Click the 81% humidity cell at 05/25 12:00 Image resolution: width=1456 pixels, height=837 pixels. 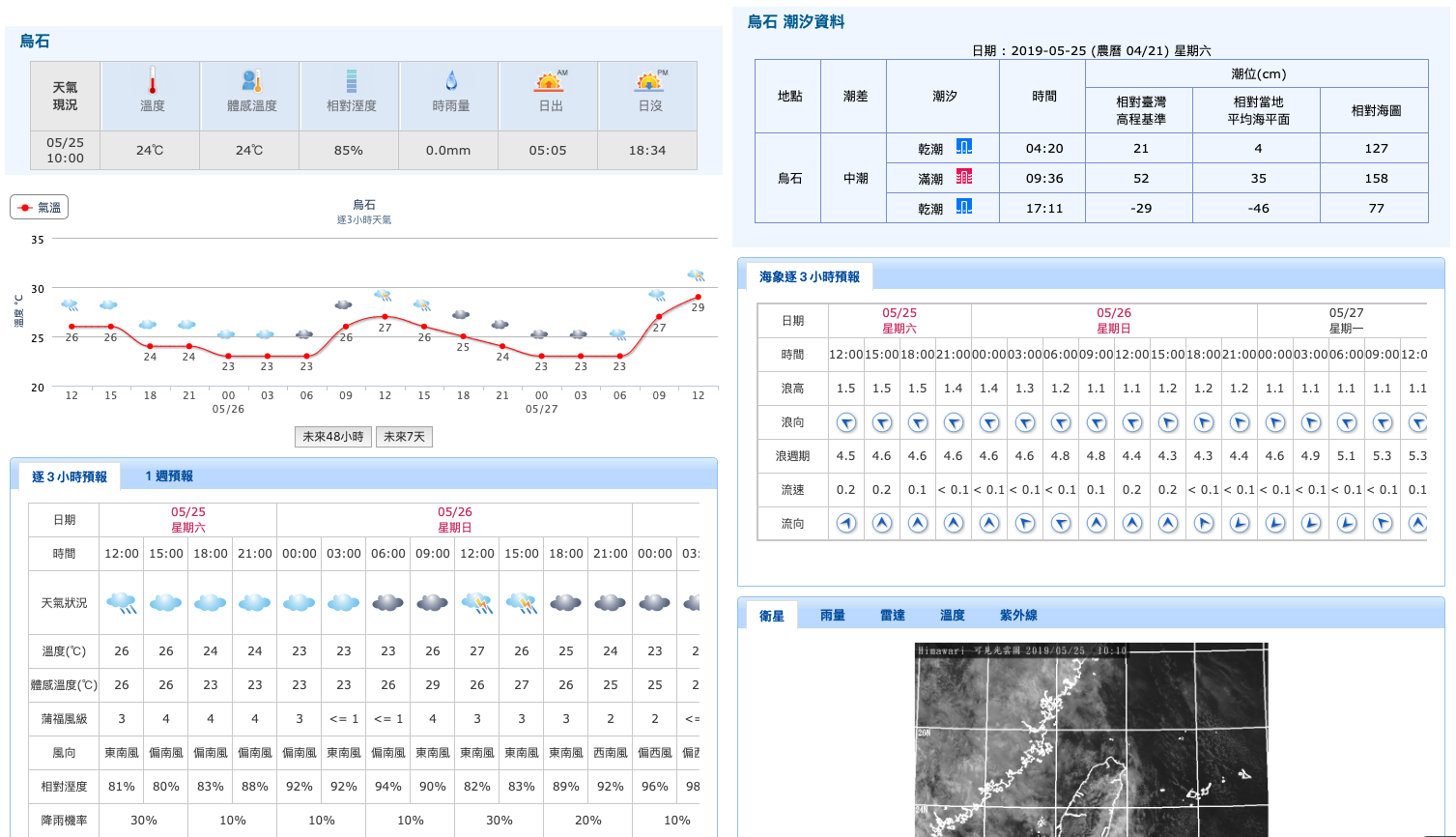pyautogui.click(x=122, y=786)
